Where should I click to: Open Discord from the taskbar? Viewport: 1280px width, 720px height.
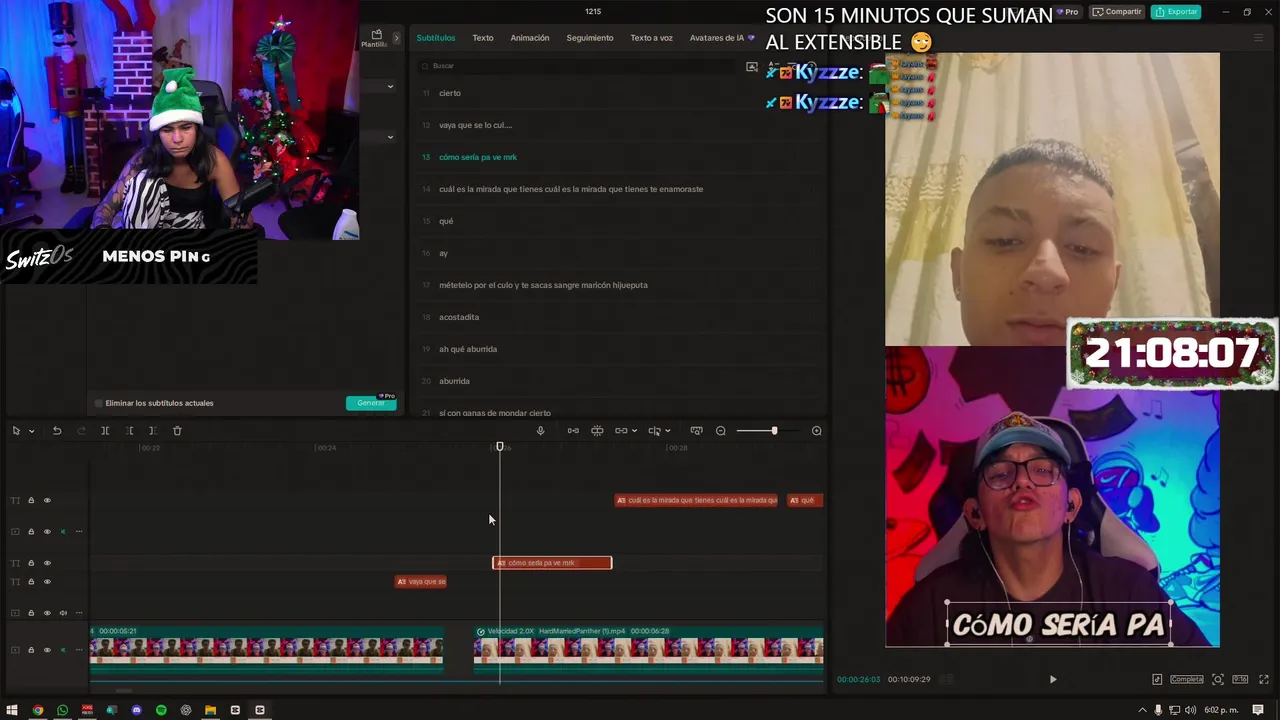coord(137,710)
